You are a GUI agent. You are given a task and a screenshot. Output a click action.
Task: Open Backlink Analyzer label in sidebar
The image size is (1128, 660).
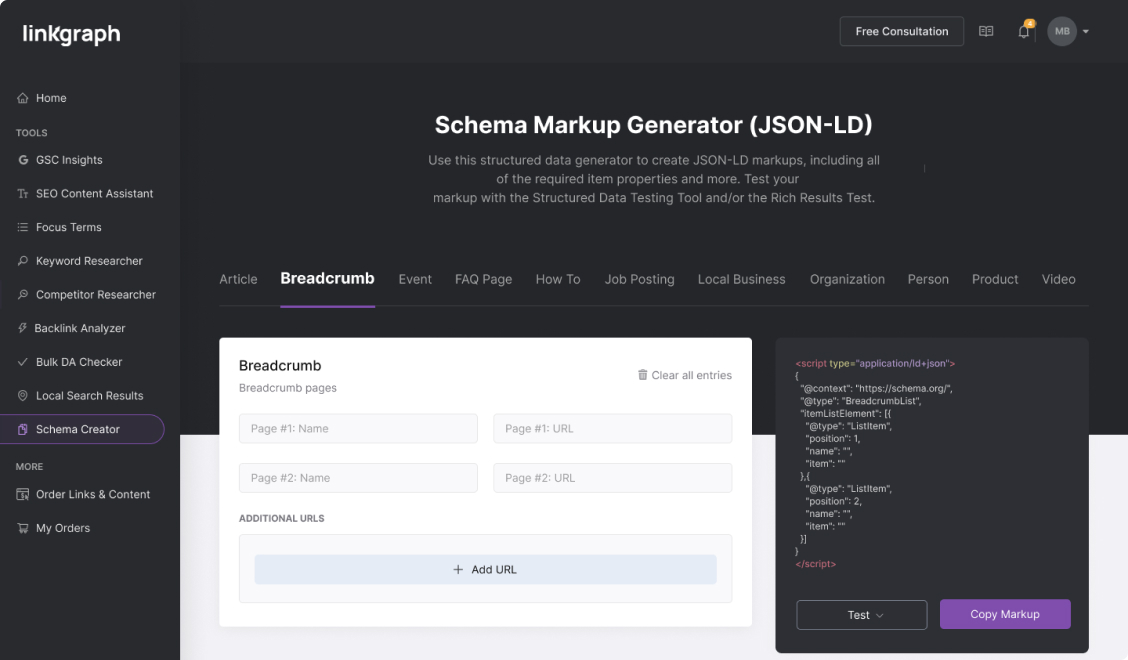[80, 328]
